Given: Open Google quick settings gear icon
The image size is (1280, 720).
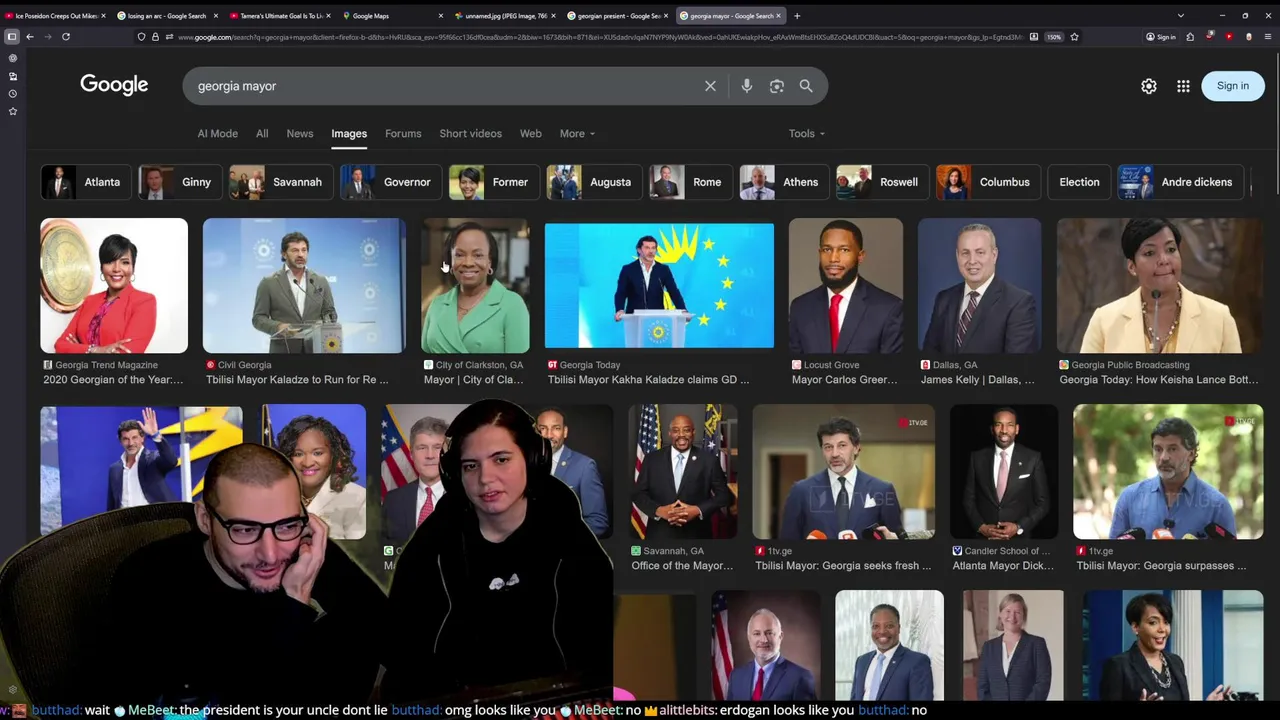Looking at the screenshot, I should (x=1149, y=86).
